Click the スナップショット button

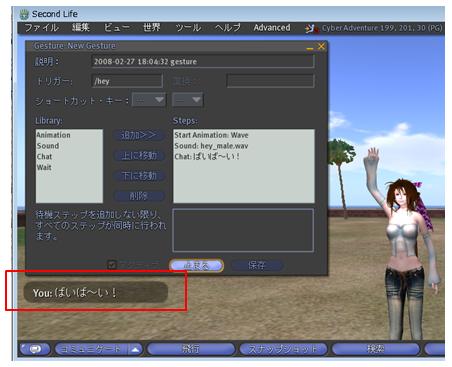tap(283, 349)
